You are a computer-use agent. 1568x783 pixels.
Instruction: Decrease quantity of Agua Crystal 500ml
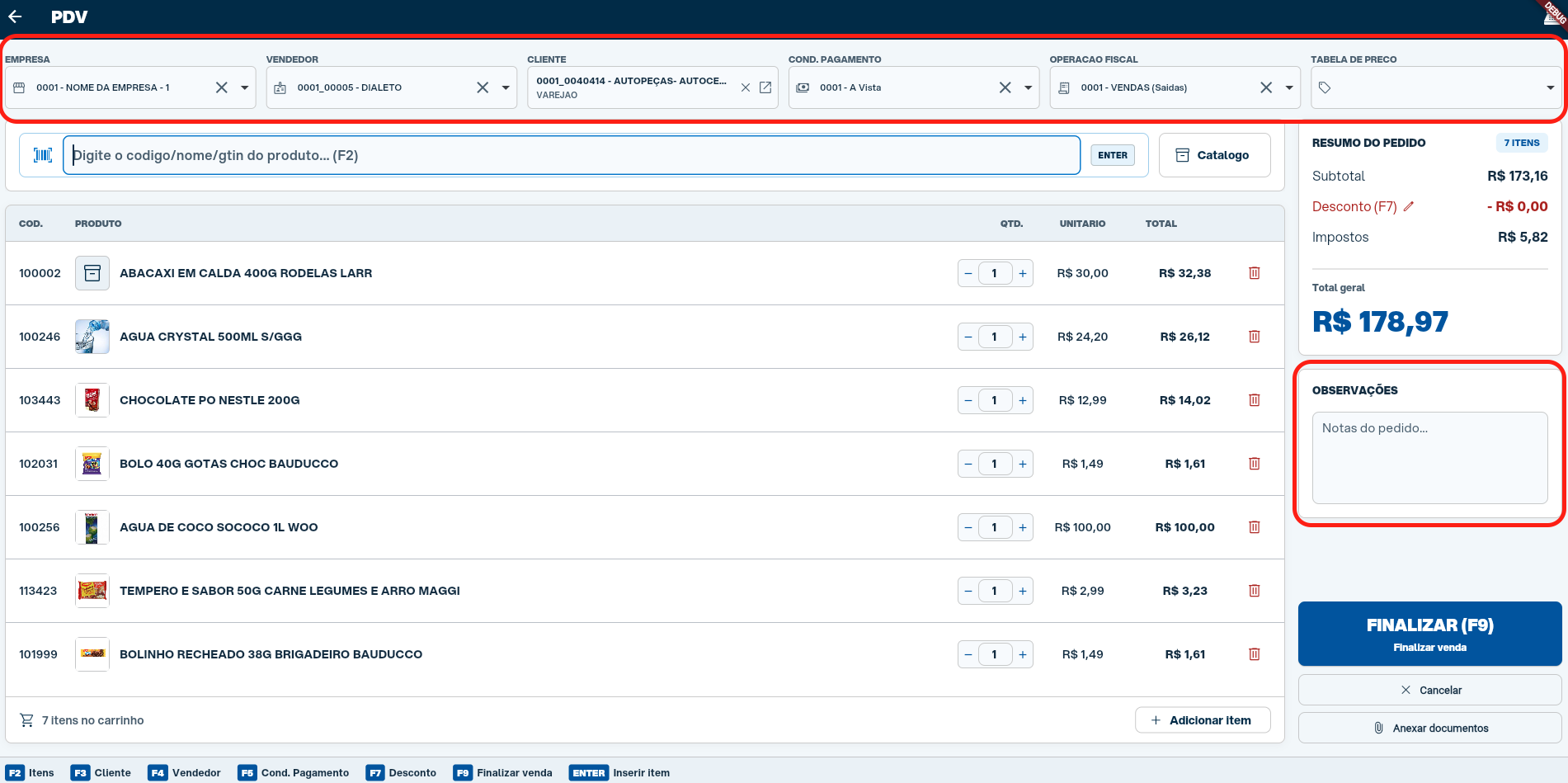tap(968, 337)
